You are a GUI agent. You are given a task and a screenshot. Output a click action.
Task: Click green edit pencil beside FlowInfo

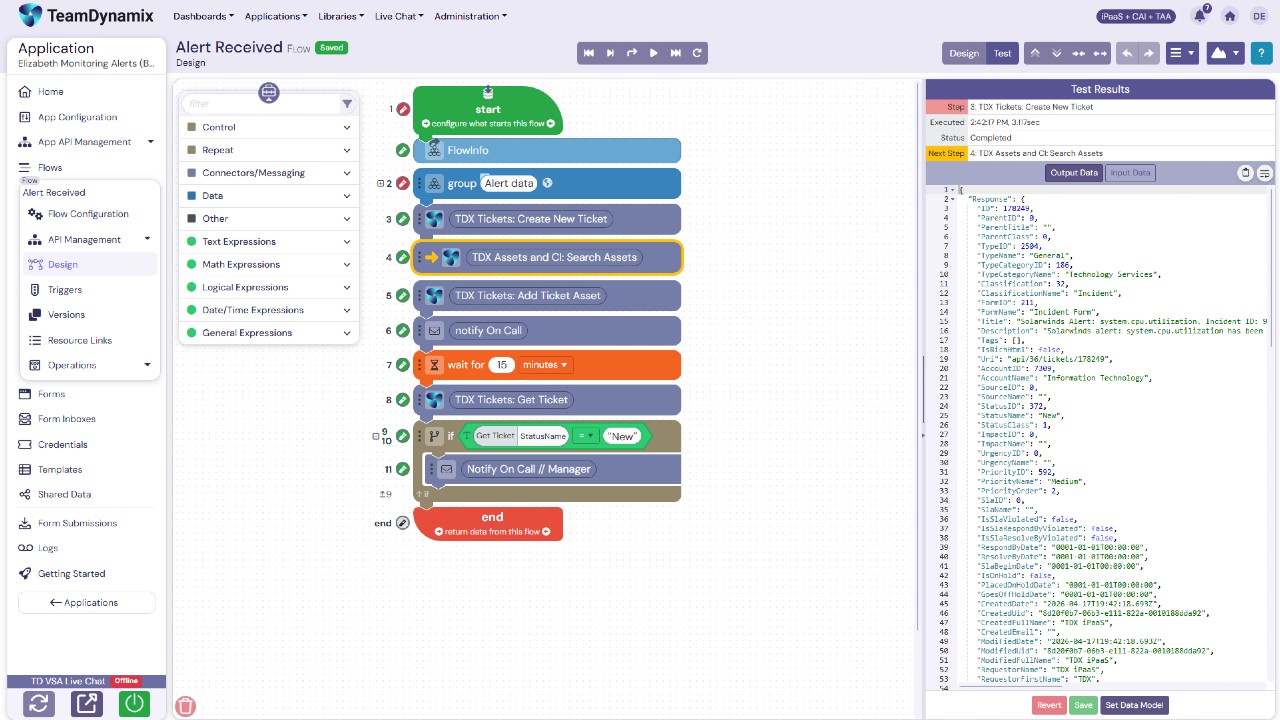click(402, 150)
